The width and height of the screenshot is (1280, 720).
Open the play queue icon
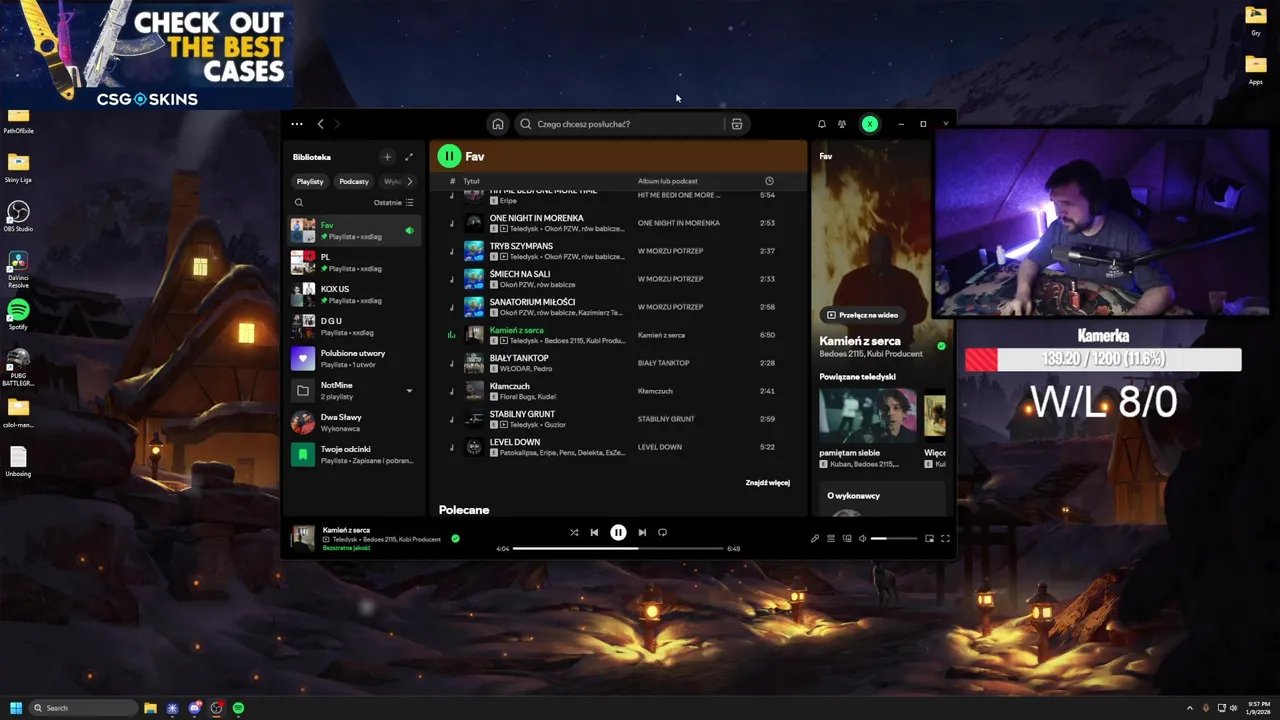(831, 538)
